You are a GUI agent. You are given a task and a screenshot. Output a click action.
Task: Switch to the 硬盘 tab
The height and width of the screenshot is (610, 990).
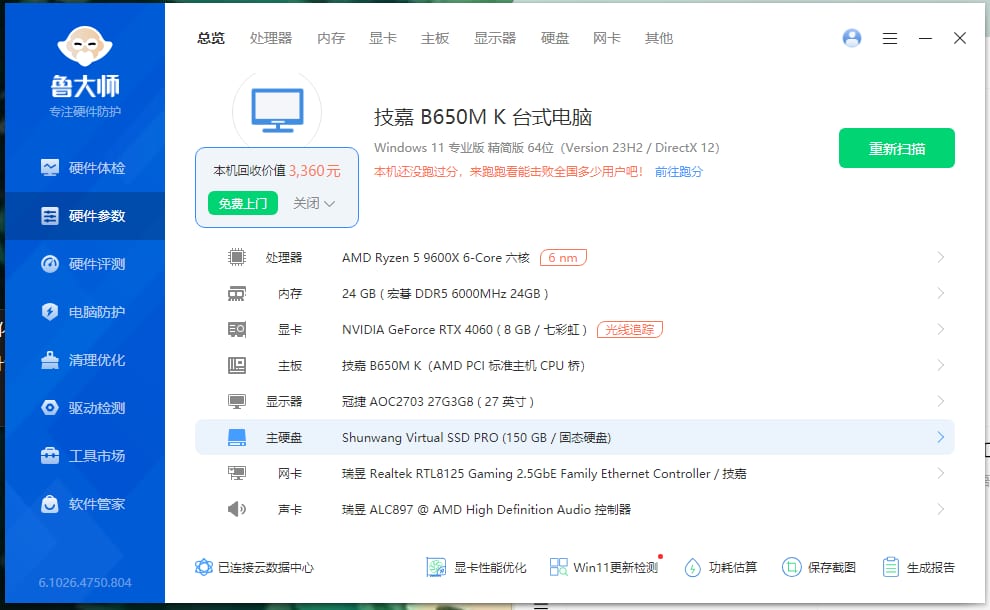click(x=555, y=39)
